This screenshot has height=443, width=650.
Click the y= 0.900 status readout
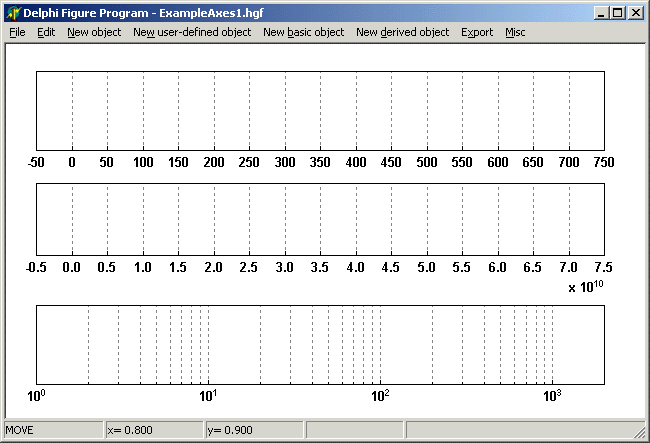[255, 430]
